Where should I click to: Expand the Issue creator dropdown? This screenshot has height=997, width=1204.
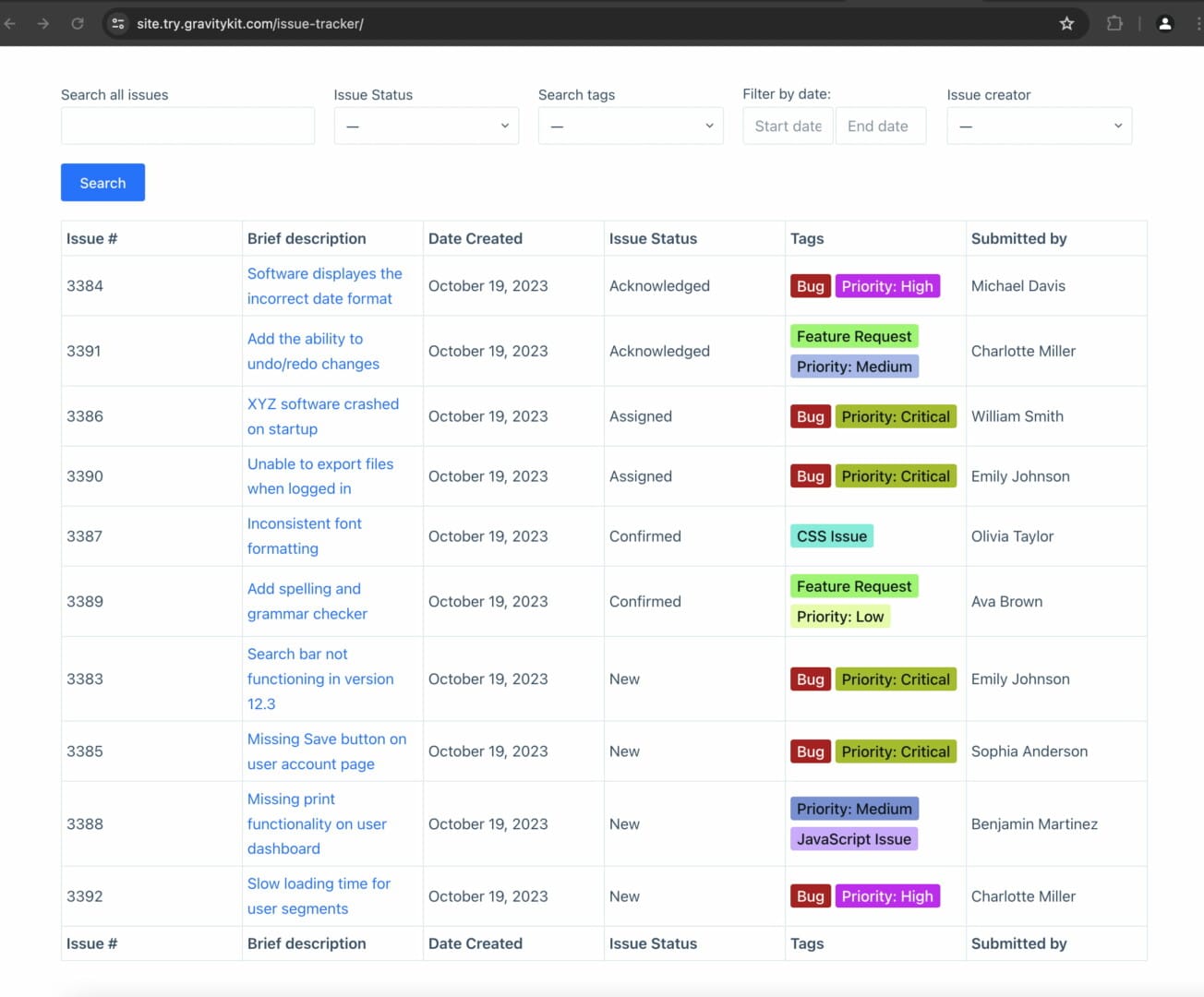[1039, 126]
